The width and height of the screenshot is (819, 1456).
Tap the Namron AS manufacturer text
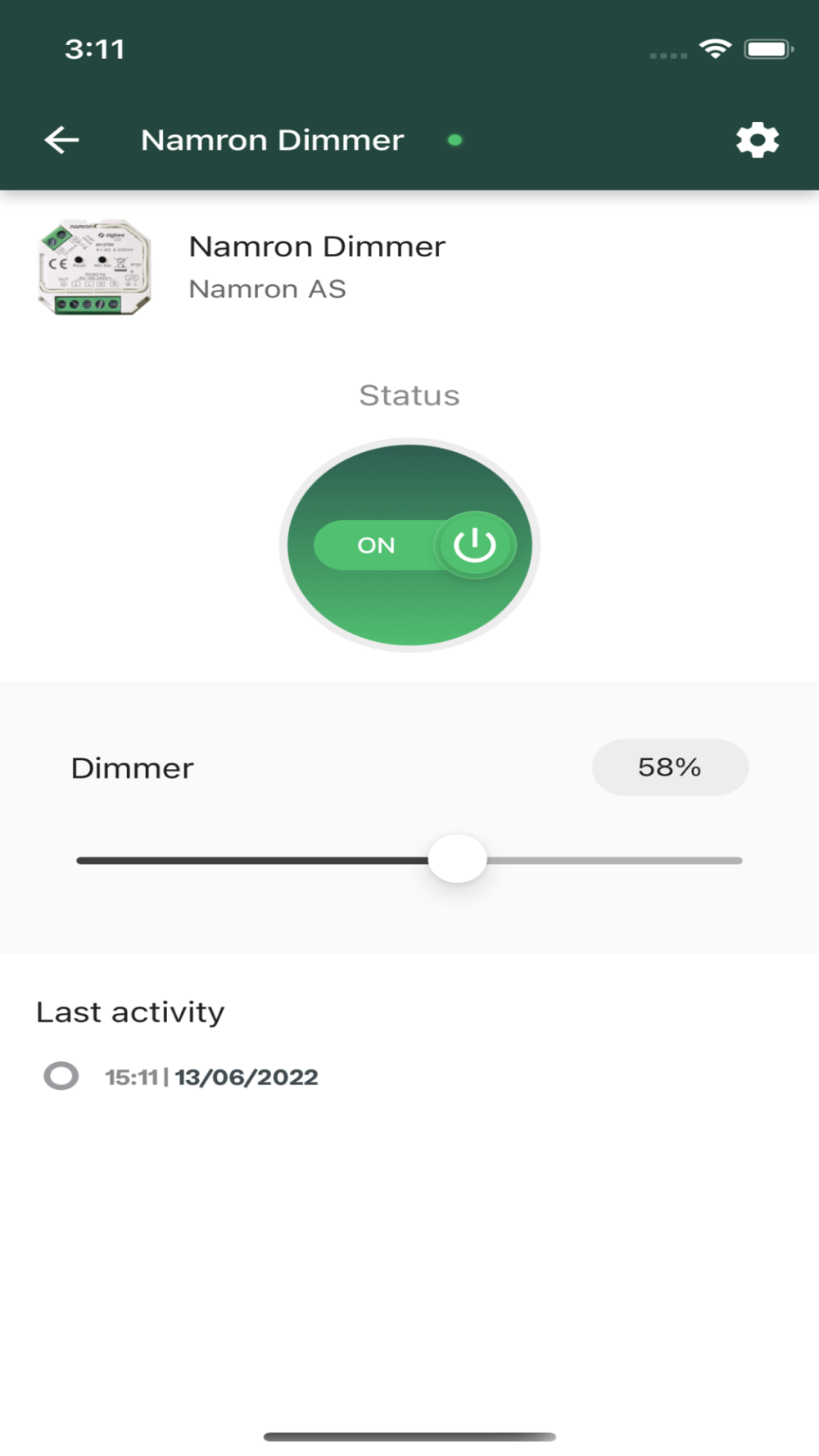click(267, 289)
